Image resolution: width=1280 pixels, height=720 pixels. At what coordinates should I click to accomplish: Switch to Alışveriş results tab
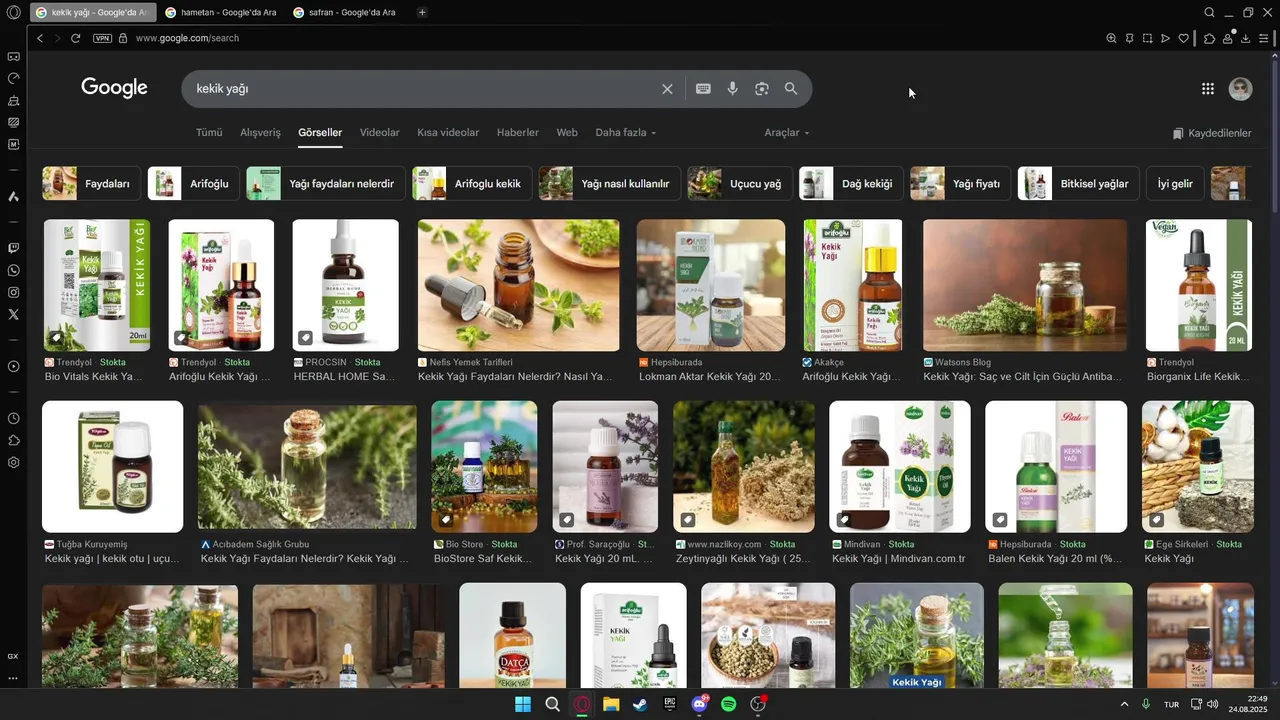click(260, 132)
